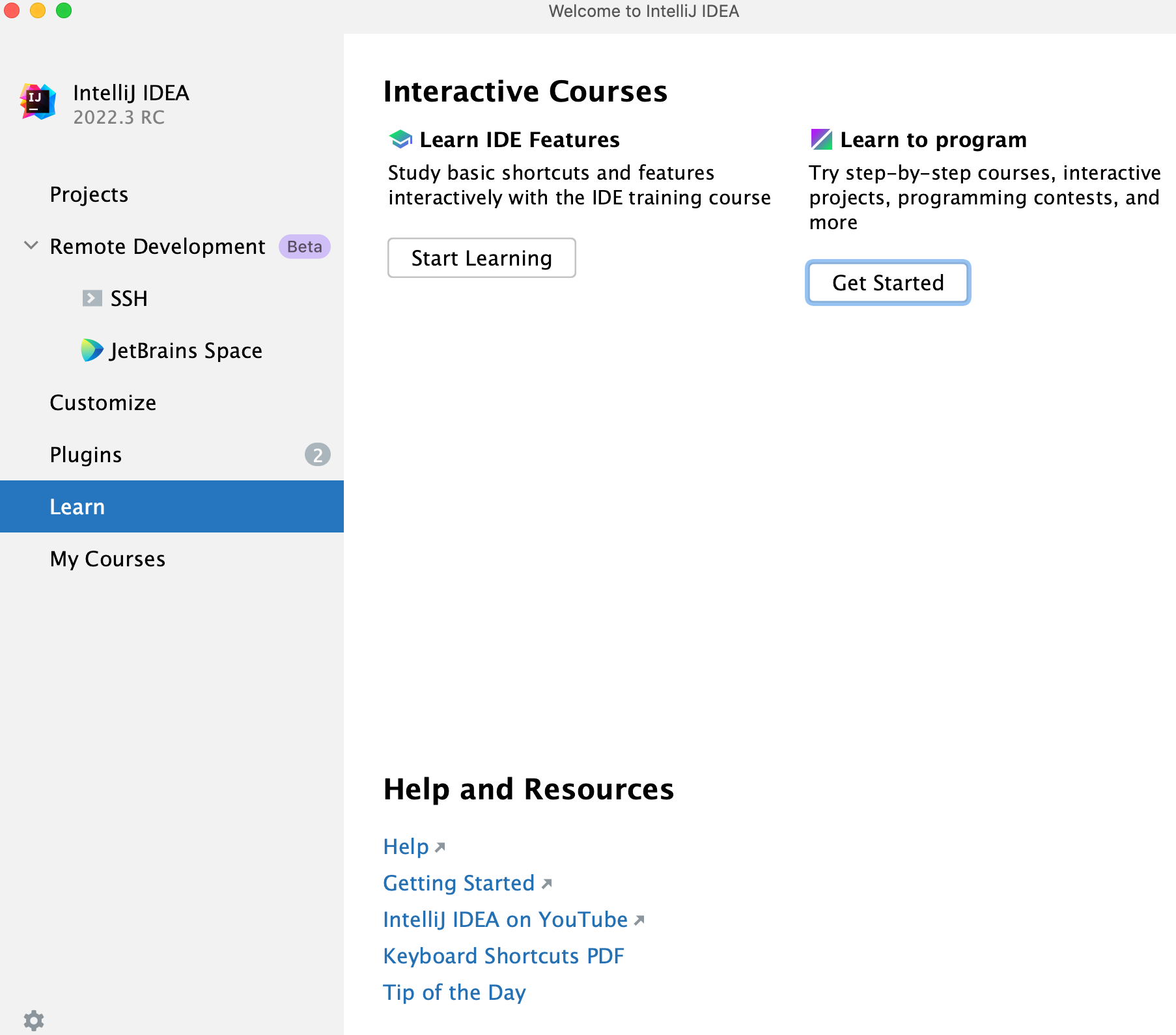Click the 2022.3 RC version text
This screenshot has width=1176, height=1035.
(119, 117)
